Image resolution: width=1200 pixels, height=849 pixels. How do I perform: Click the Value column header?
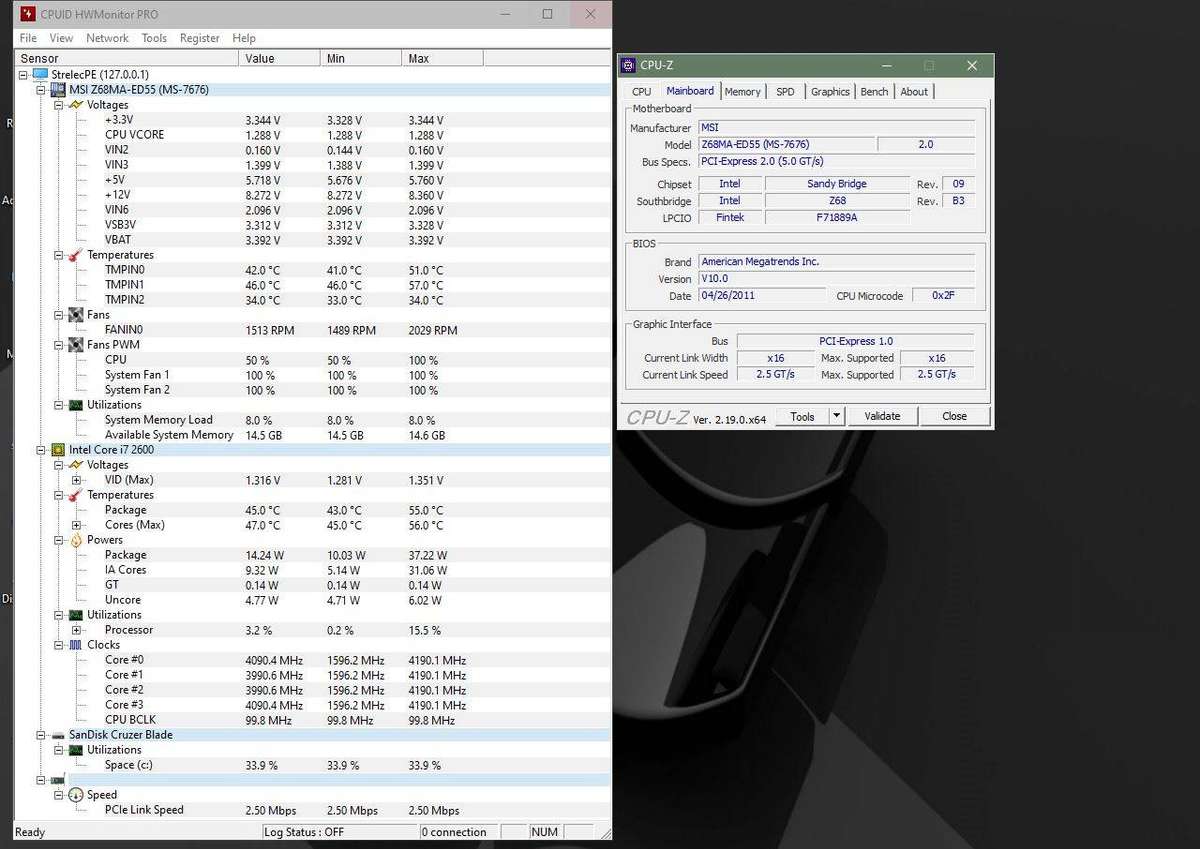pos(280,58)
